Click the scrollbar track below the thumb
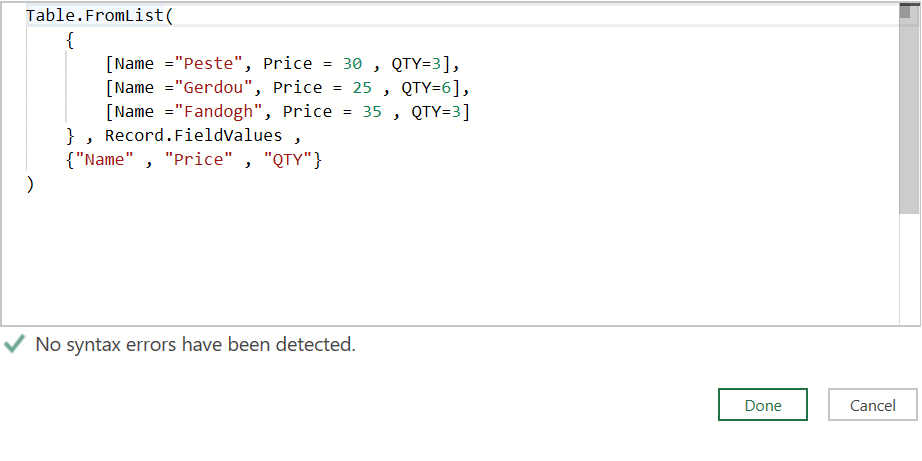 910,268
